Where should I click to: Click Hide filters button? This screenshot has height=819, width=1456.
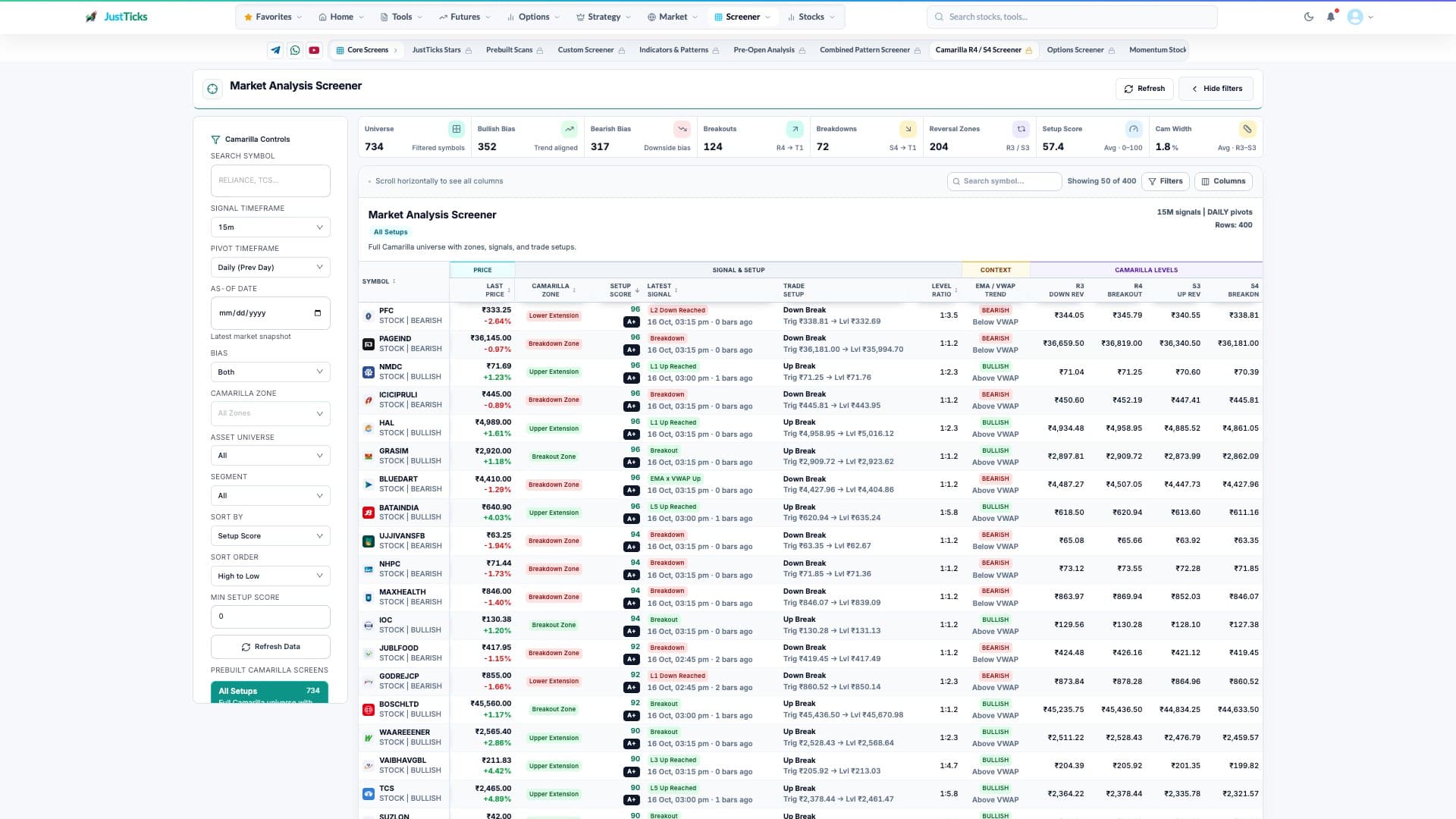pyautogui.click(x=1216, y=89)
